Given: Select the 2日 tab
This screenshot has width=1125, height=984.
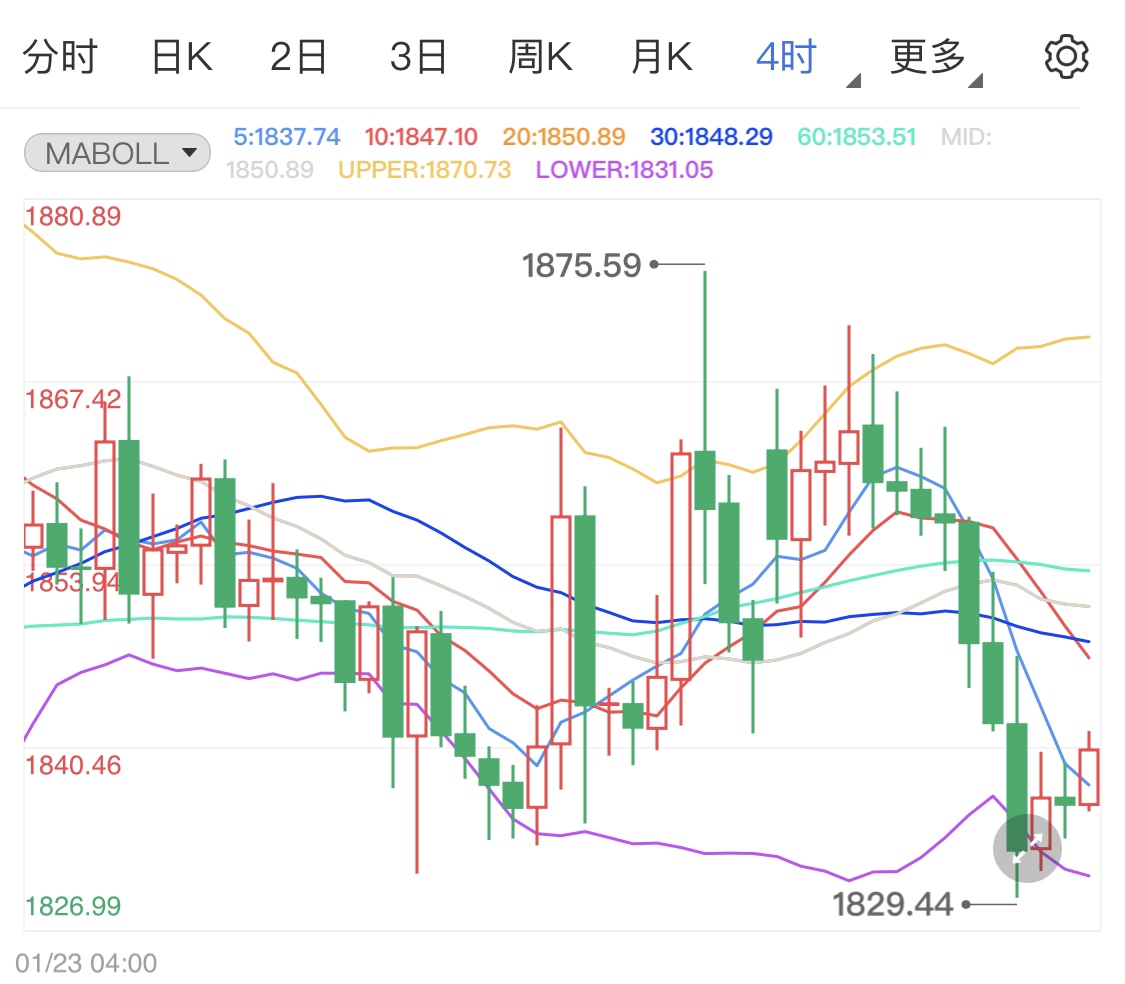Looking at the screenshot, I should (x=298, y=57).
